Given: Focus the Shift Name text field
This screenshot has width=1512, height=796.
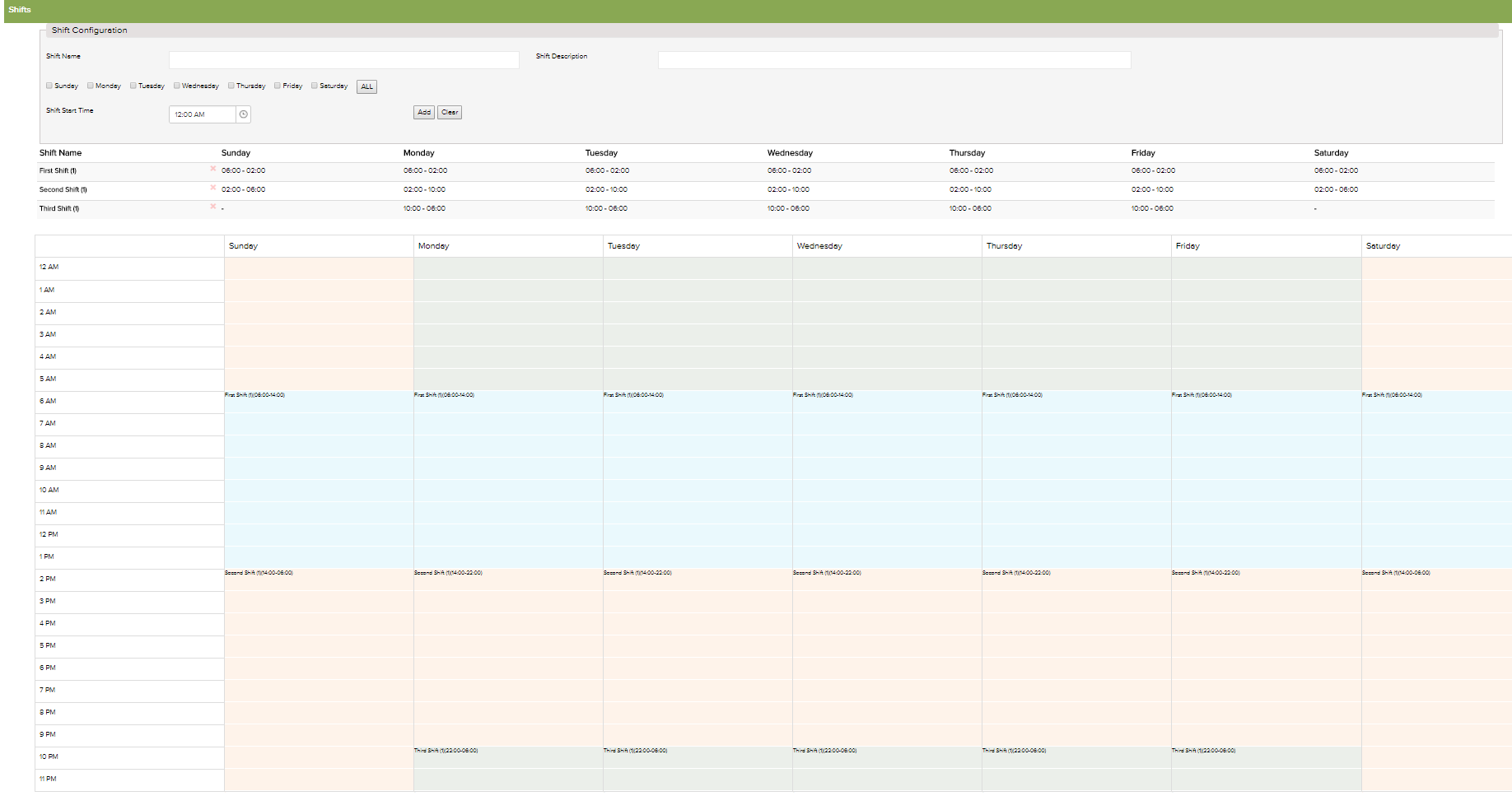Looking at the screenshot, I should pyautogui.click(x=343, y=60).
